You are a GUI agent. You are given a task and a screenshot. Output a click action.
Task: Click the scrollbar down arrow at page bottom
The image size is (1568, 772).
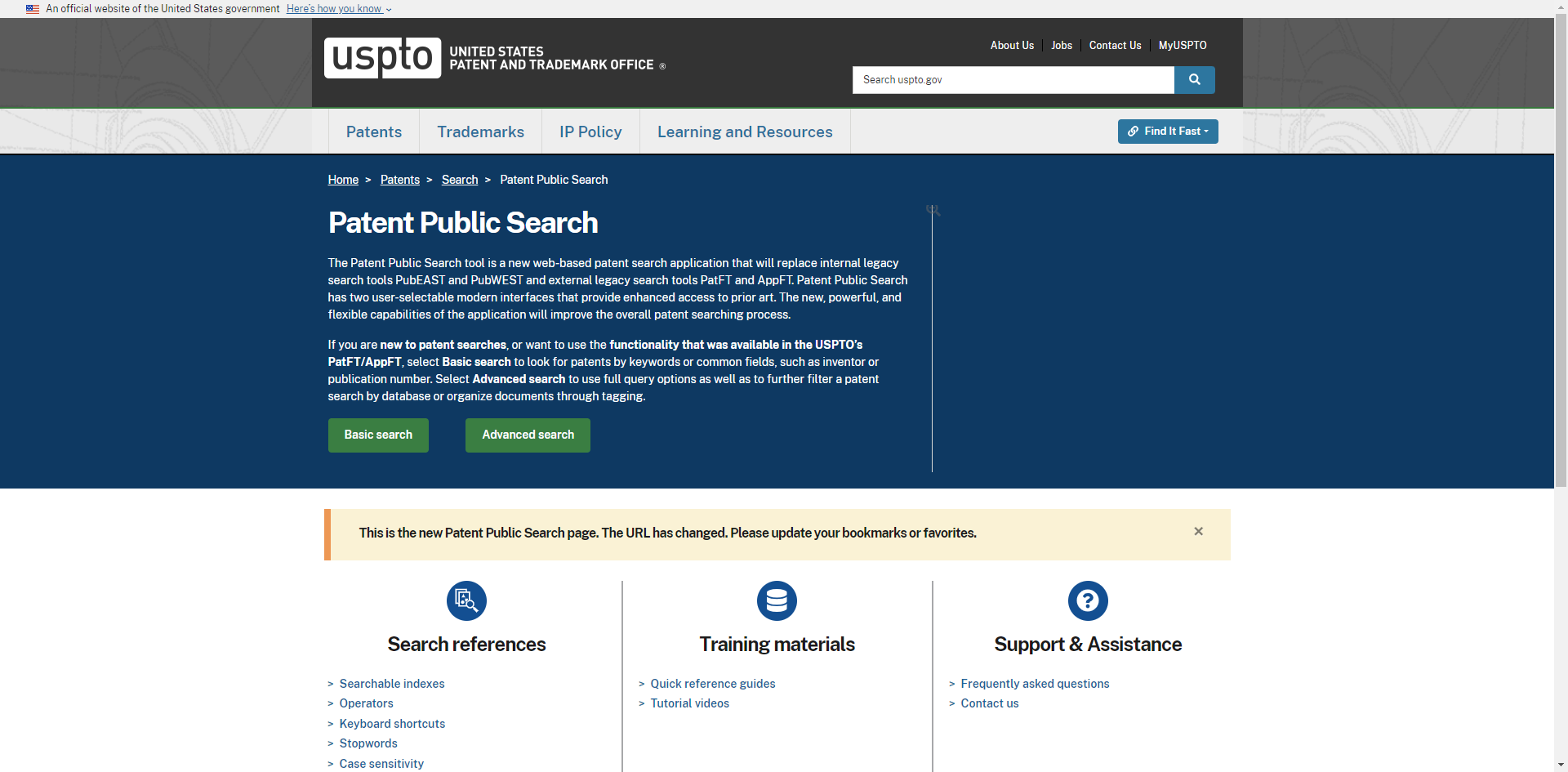pos(1561,765)
